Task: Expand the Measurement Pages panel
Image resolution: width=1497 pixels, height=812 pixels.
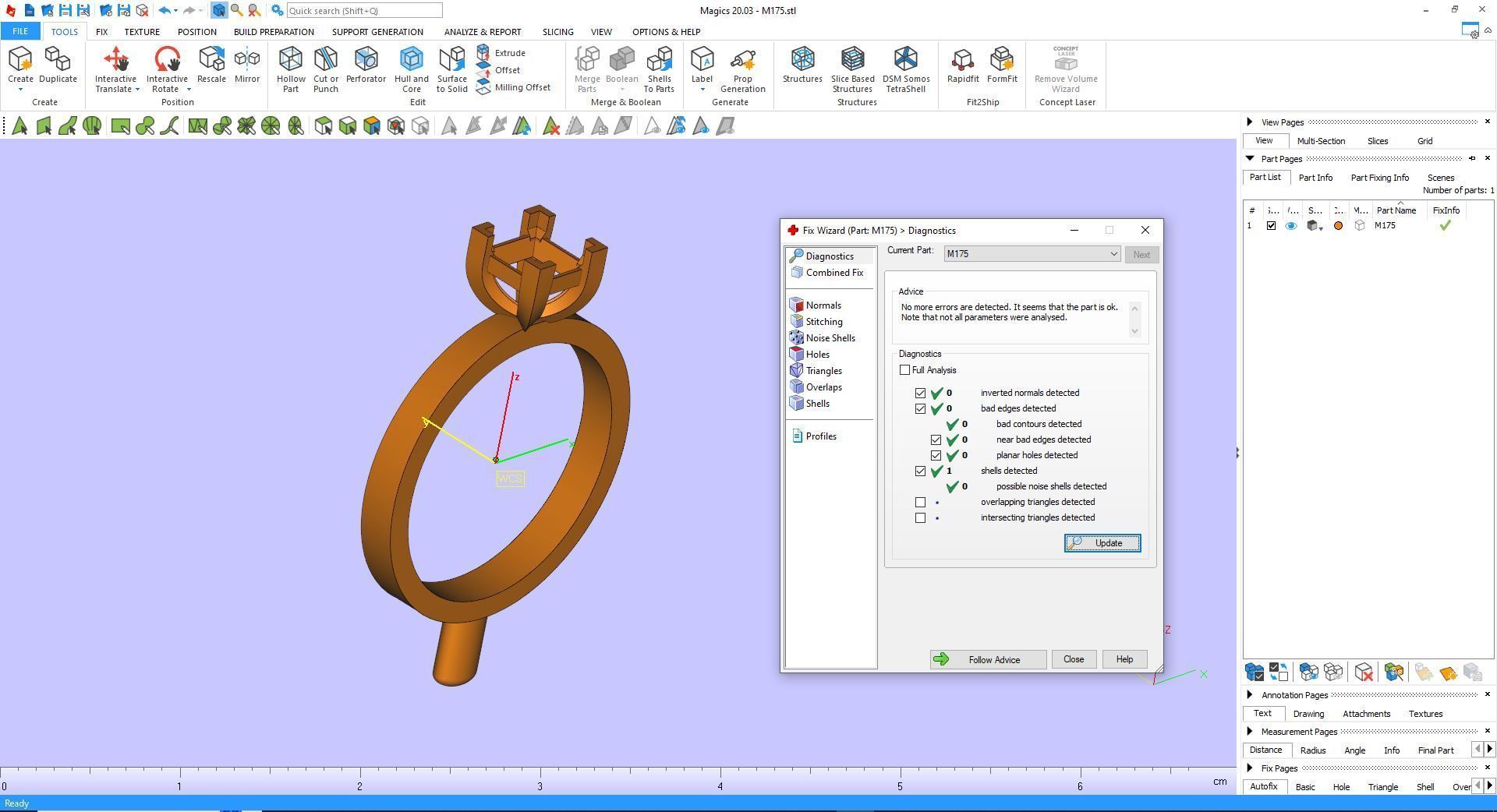Action: point(1250,731)
